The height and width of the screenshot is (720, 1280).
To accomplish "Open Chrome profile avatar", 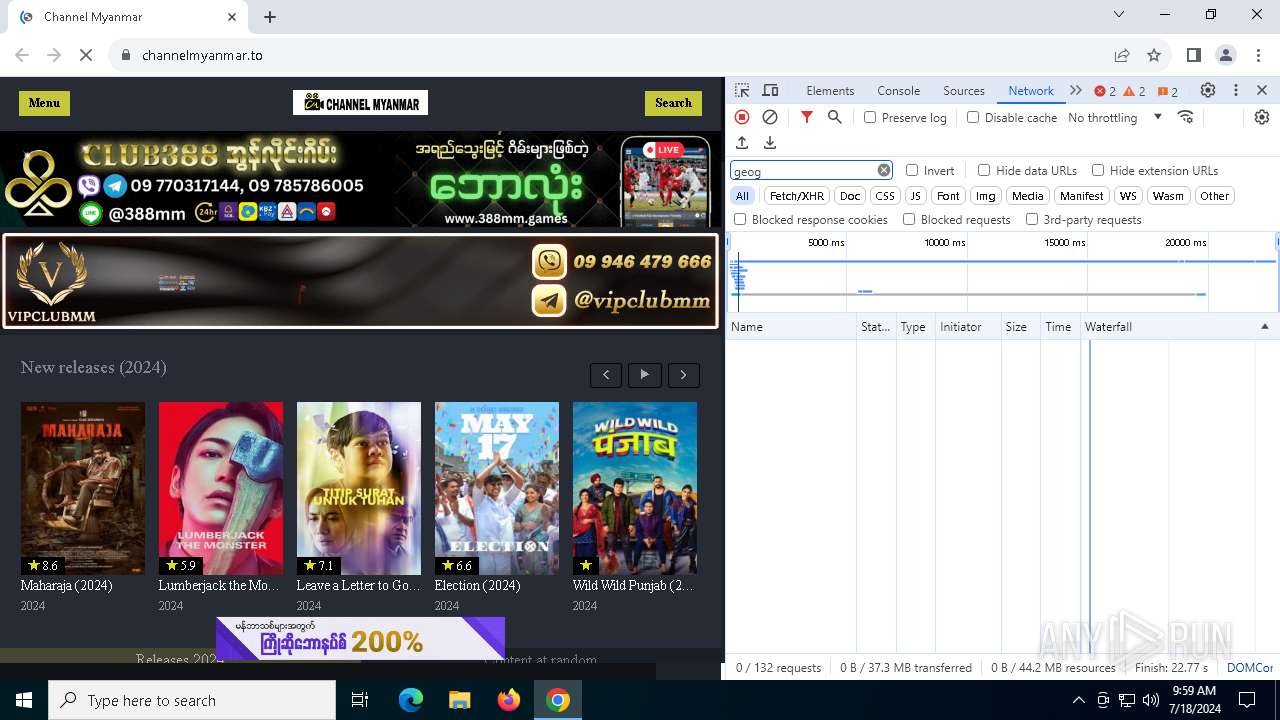I will tap(1226, 55).
